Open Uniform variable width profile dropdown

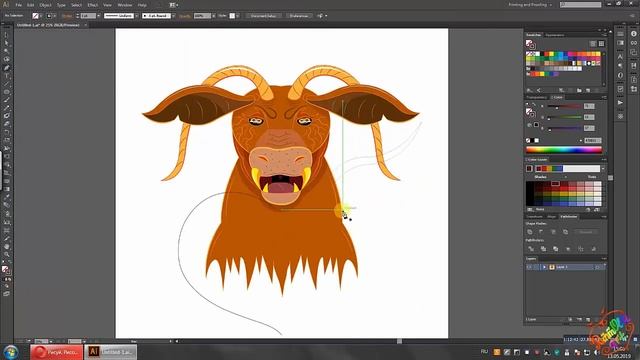tap(136, 16)
